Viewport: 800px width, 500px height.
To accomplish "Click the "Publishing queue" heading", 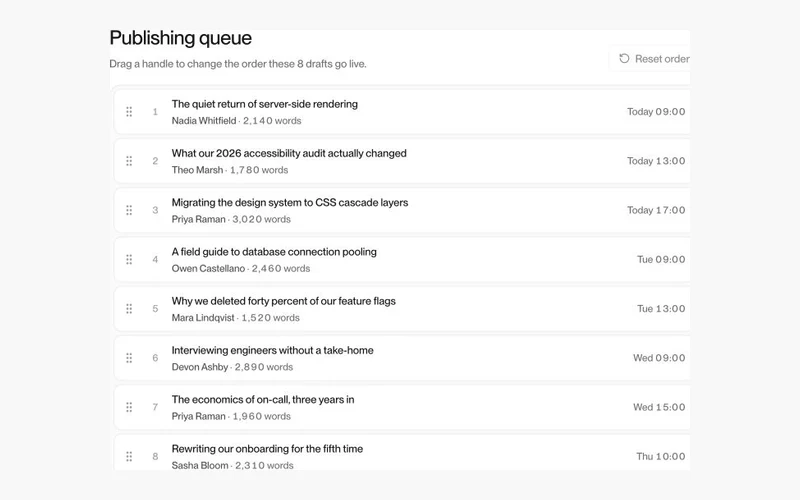I will [x=181, y=38].
